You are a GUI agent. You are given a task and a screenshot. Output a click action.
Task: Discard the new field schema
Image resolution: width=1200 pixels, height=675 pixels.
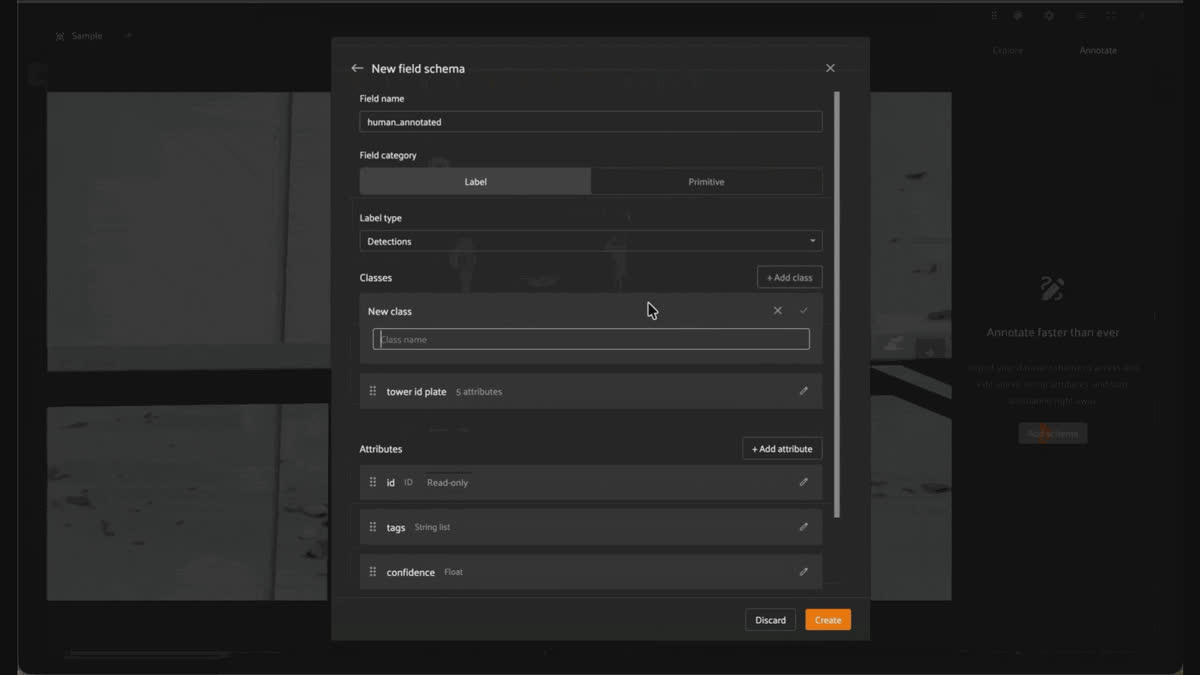pos(770,620)
